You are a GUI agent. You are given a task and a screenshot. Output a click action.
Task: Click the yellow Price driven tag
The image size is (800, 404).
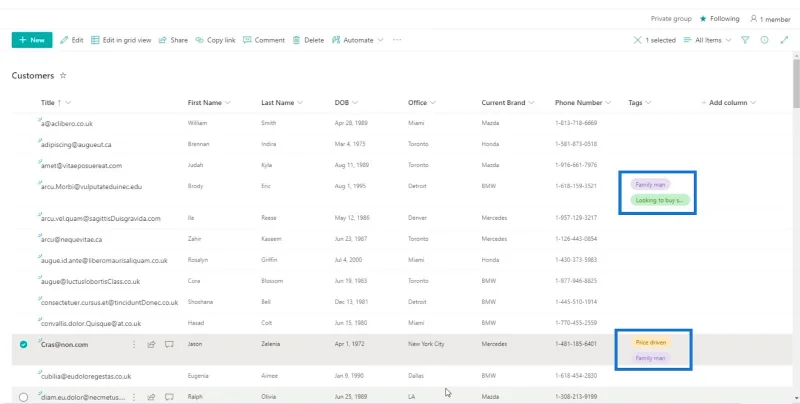pyautogui.click(x=651, y=342)
